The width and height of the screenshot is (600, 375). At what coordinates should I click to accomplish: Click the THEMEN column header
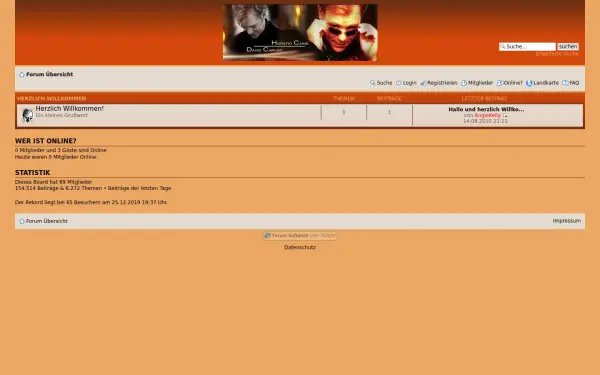click(x=344, y=99)
